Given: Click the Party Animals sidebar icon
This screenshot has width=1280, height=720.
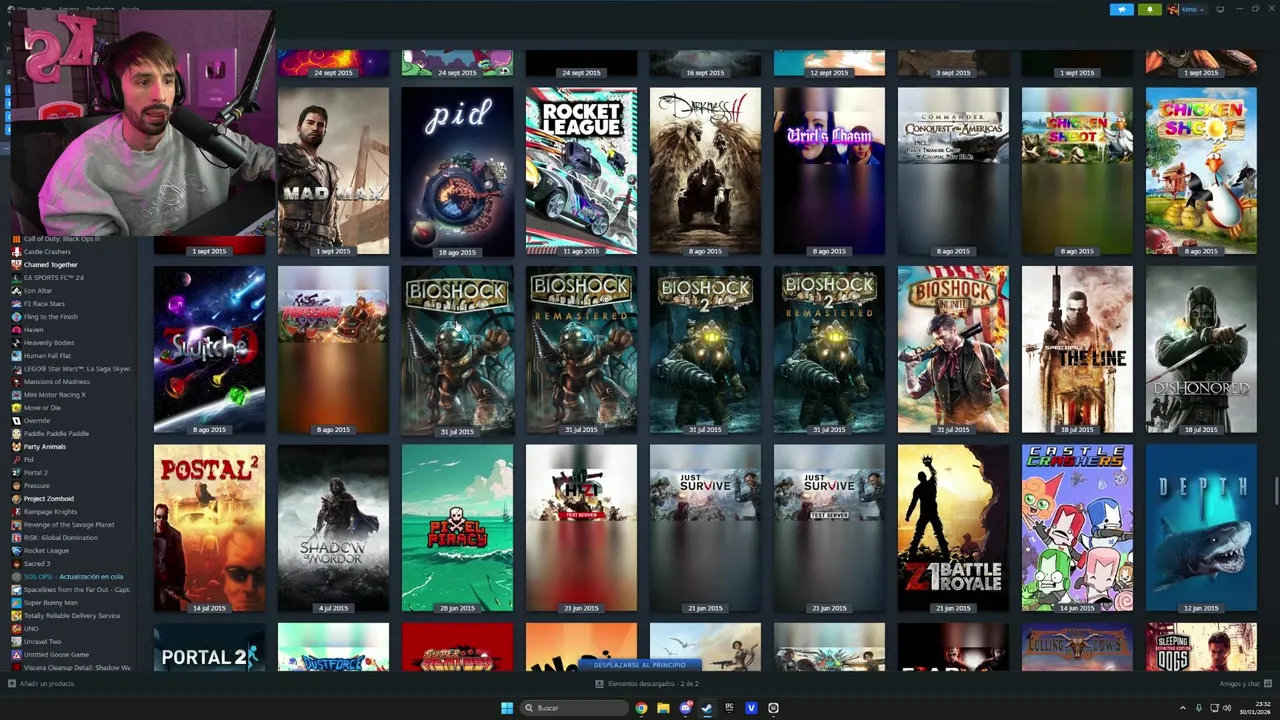Looking at the screenshot, I should coord(16,447).
